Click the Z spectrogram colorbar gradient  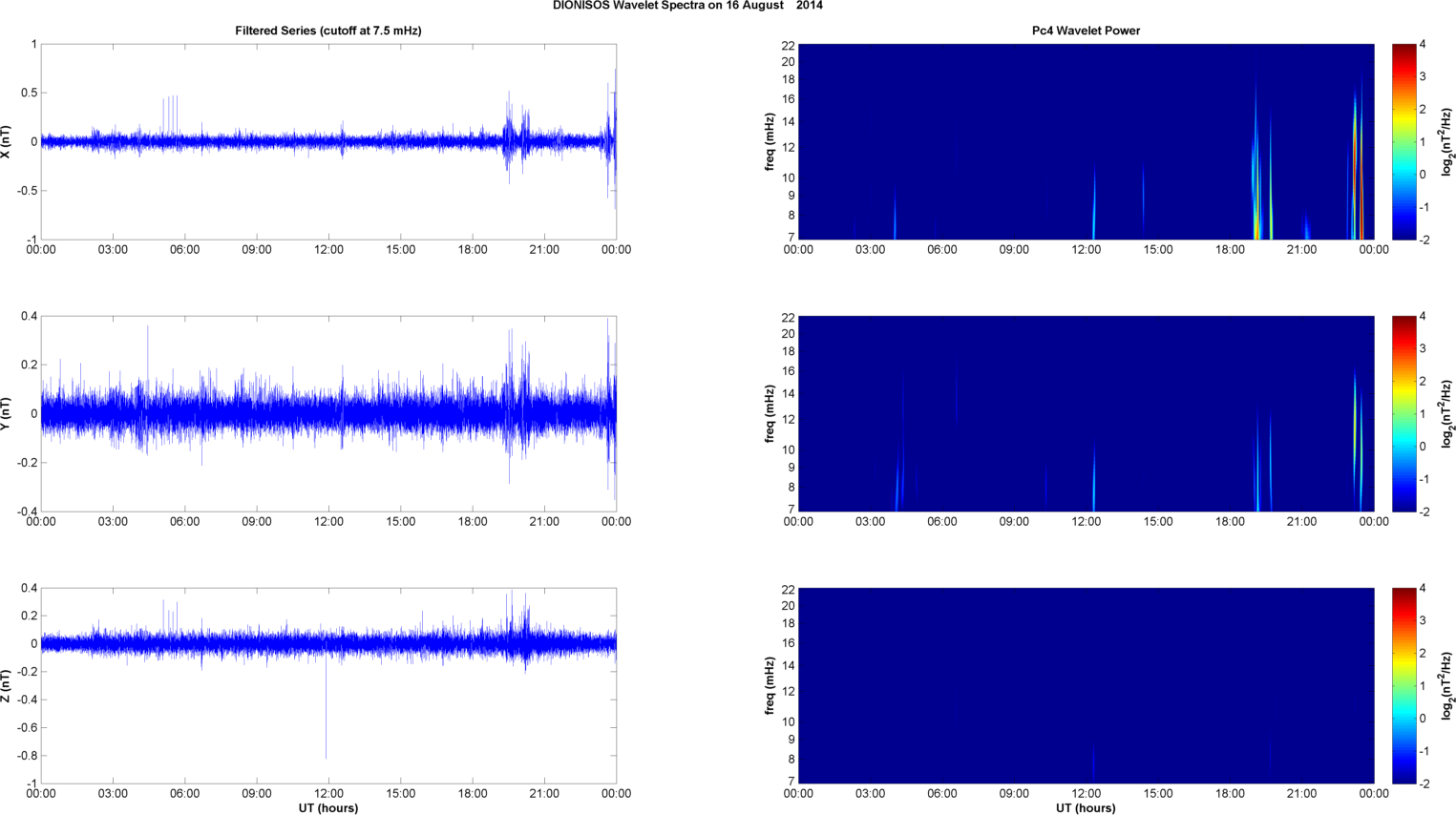tap(1403, 685)
